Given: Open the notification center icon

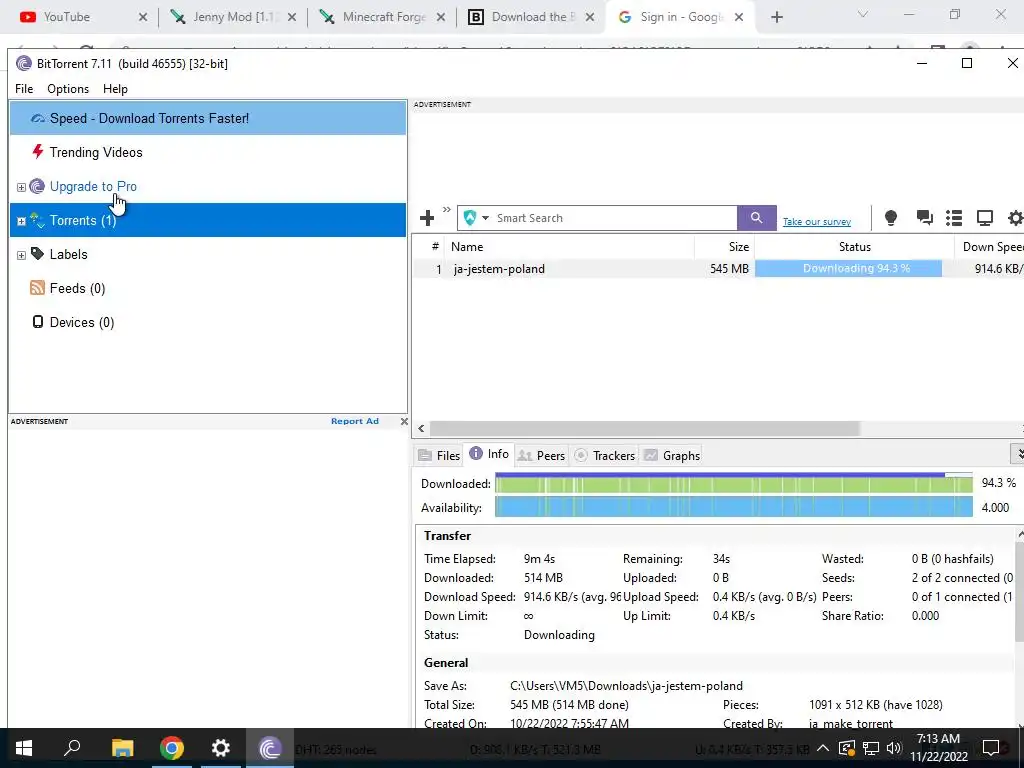Looking at the screenshot, I should point(991,748).
